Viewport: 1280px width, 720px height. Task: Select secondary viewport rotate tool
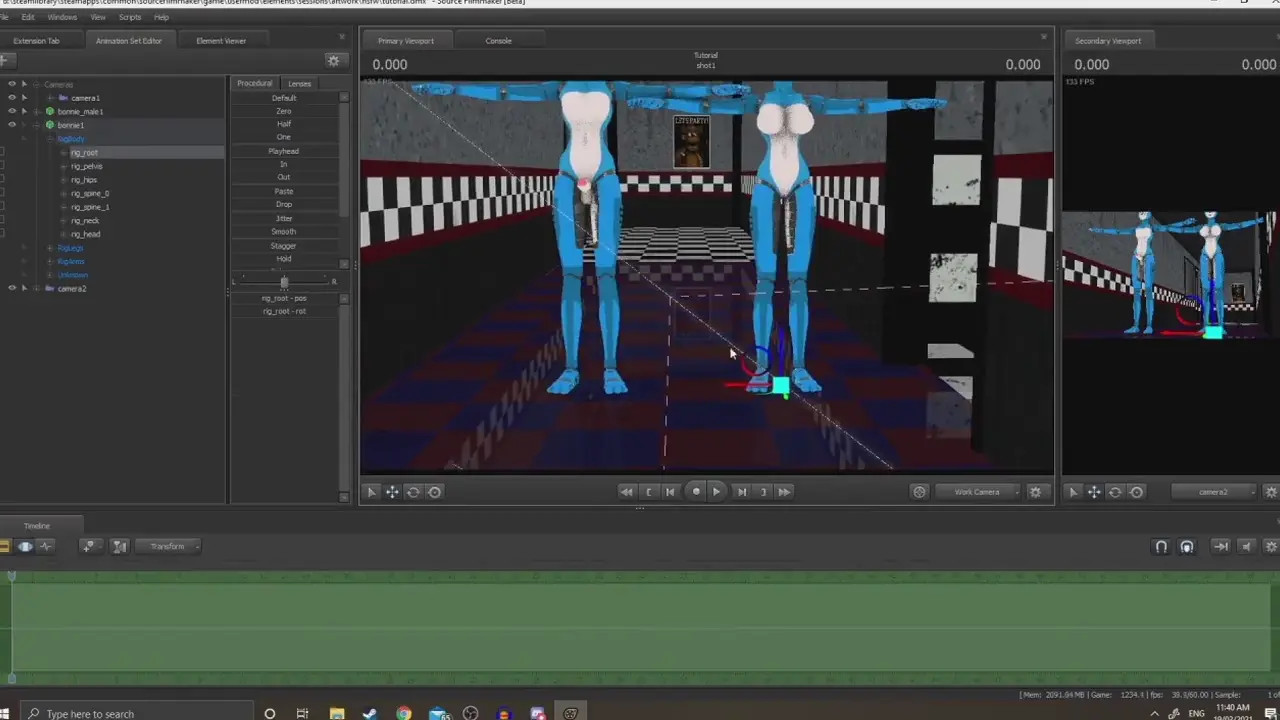pyautogui.click(x=1115, y=492)
